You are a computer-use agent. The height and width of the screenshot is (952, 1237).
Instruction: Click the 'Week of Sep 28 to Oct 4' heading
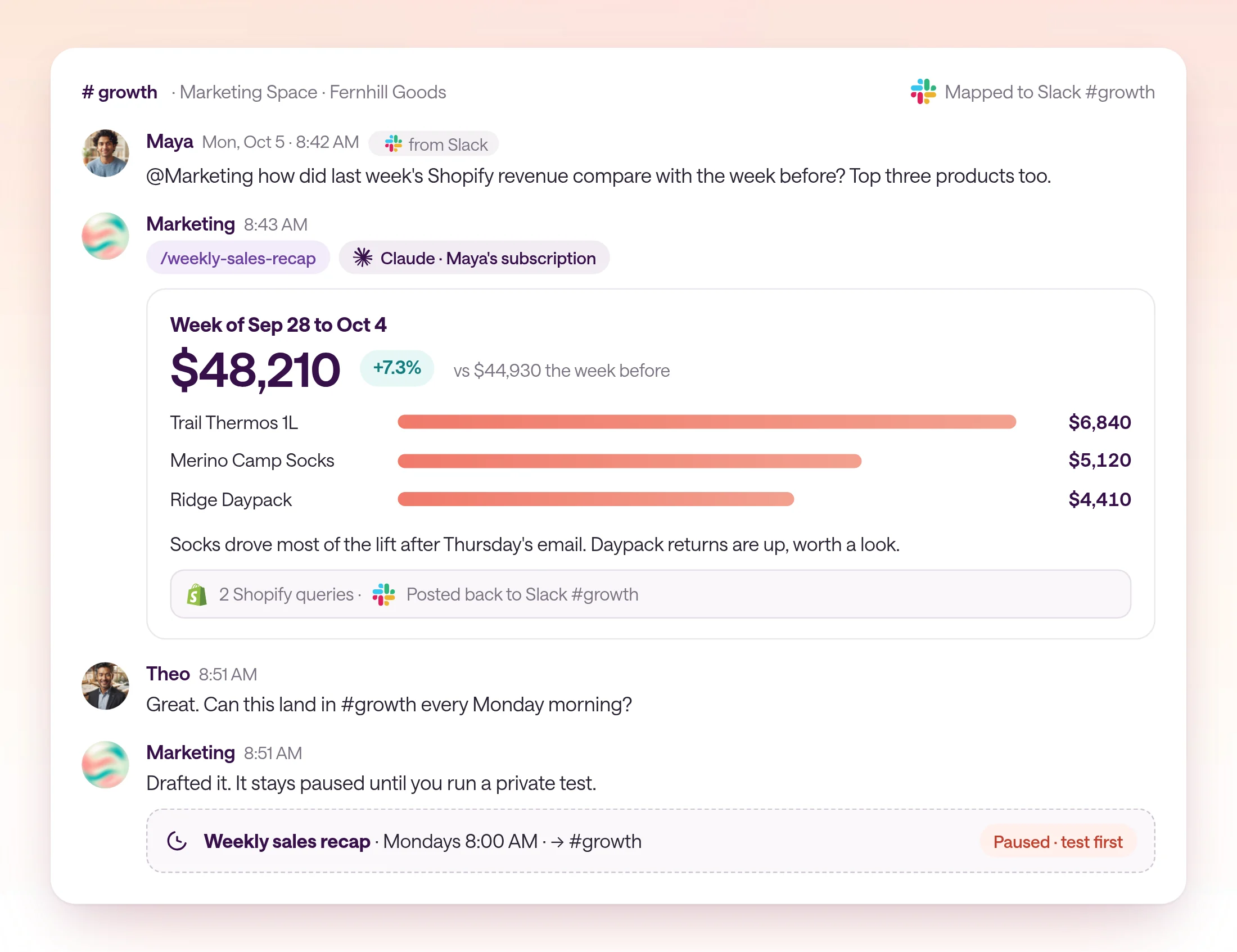coord(278,324)
